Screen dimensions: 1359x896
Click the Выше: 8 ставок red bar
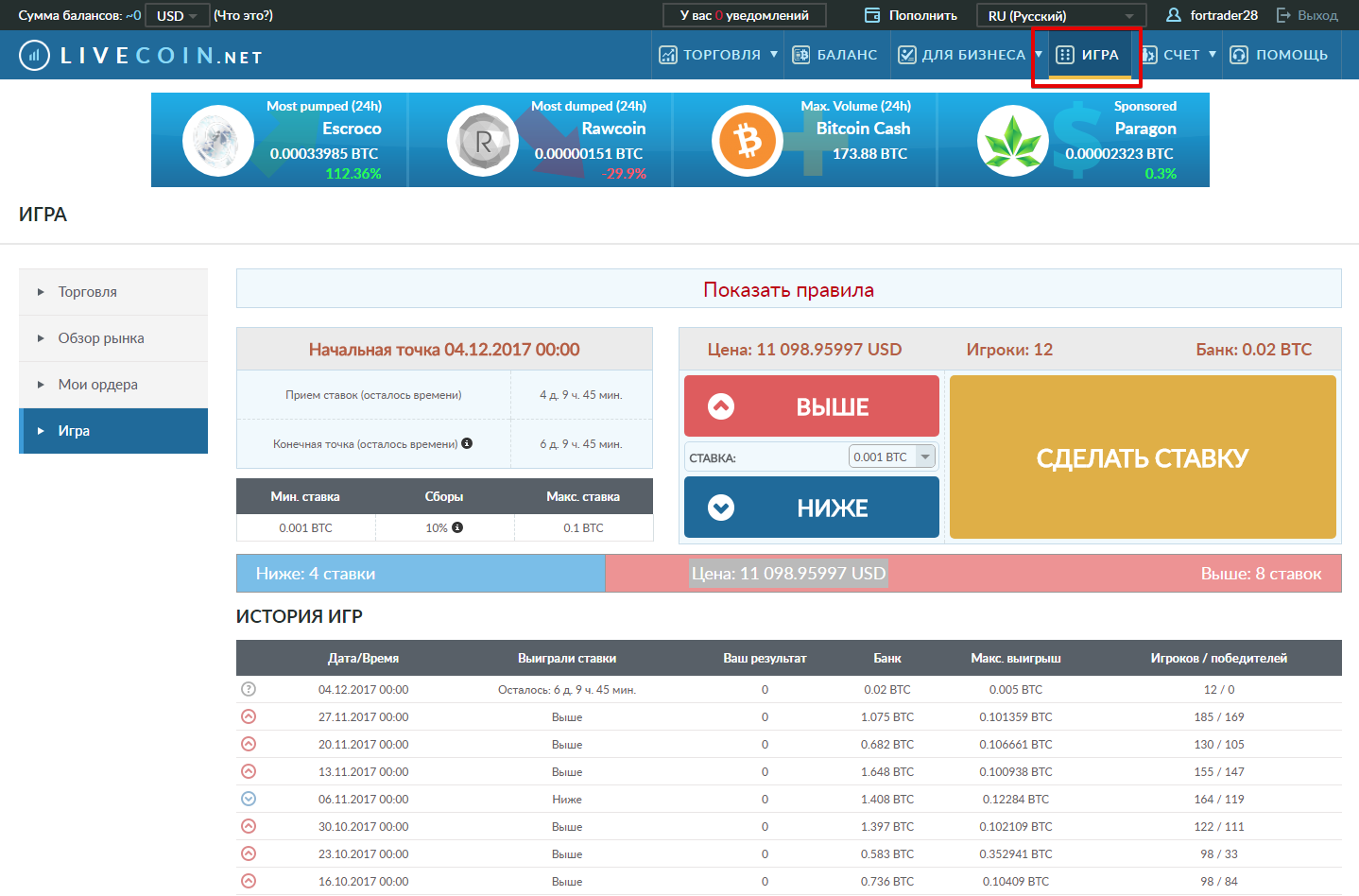973,574
